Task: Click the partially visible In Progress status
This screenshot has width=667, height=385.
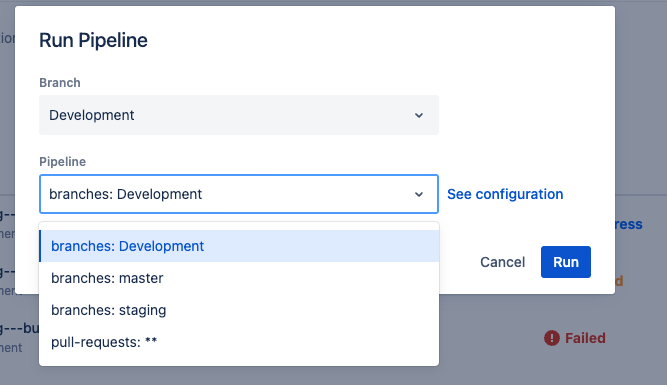Action: pos(629,224)
